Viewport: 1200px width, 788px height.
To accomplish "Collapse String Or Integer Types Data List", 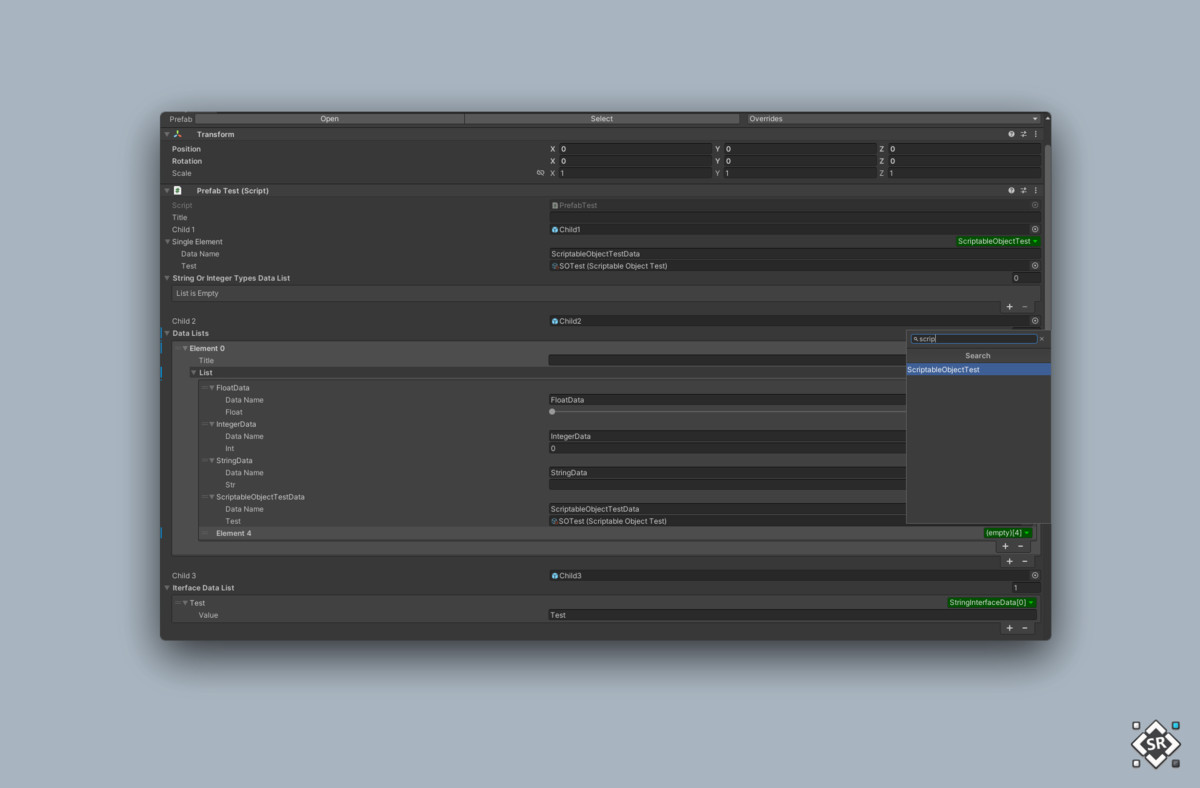I will coord(167,278).
